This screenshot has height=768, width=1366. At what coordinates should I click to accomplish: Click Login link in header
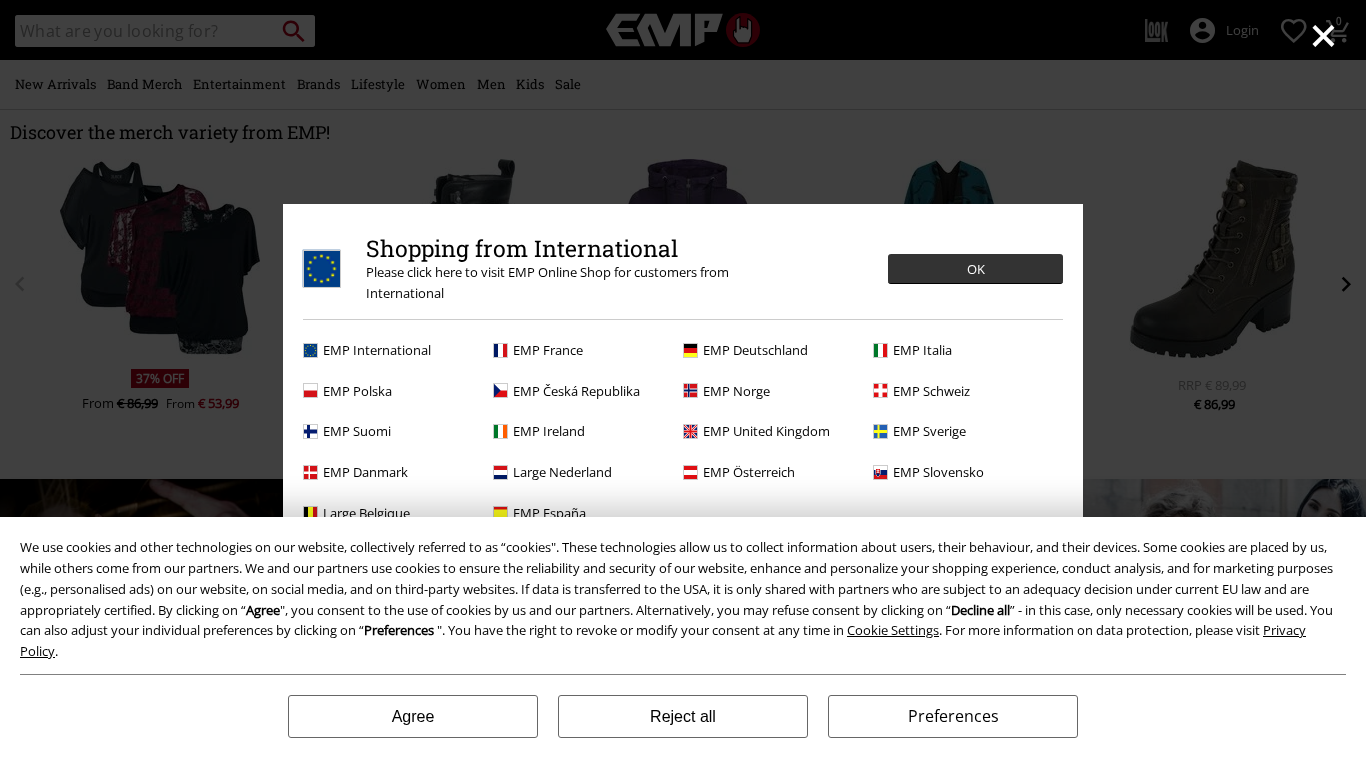[1242, 31]
